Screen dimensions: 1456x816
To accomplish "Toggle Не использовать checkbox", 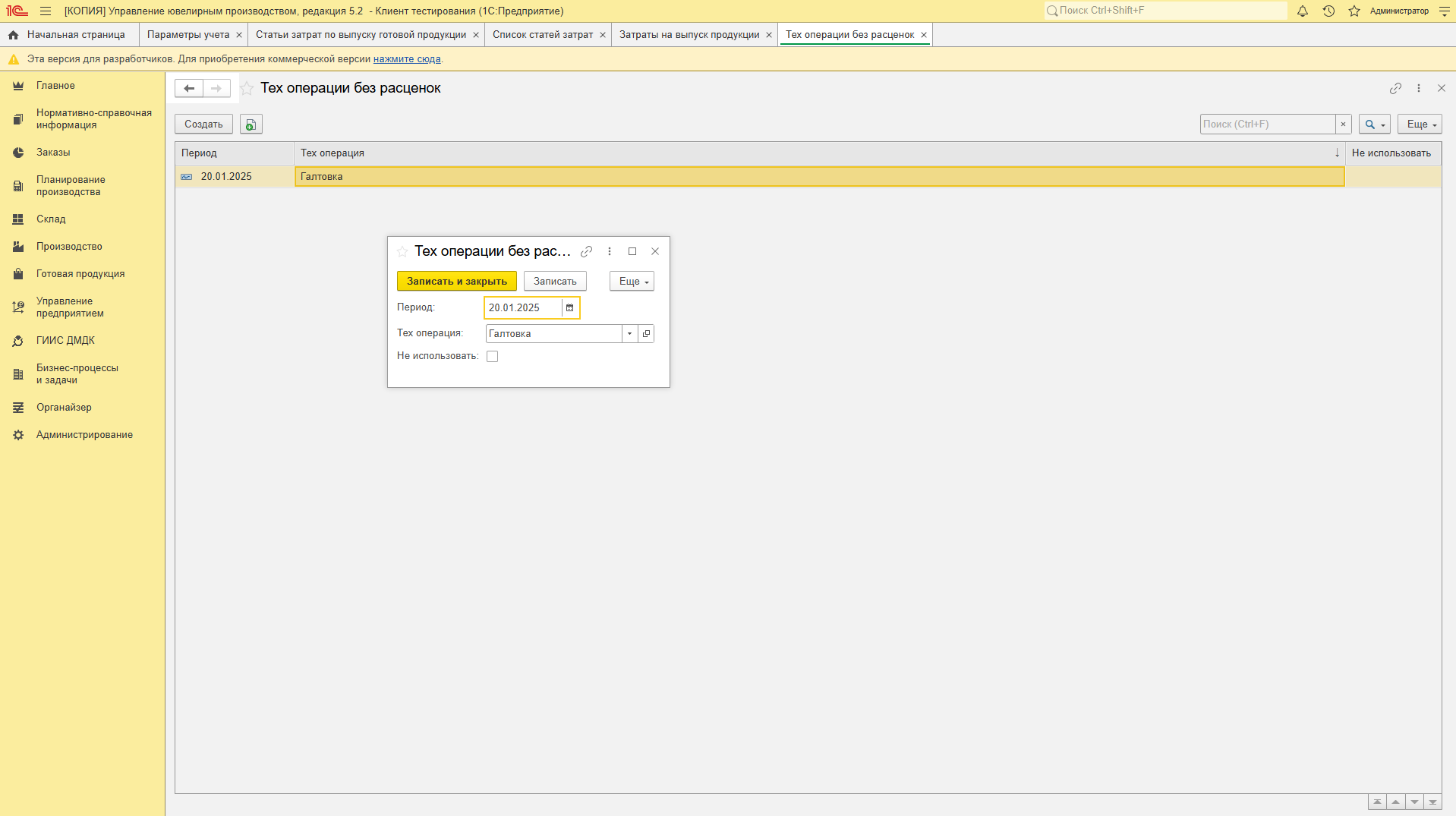I will coord(493,357).
